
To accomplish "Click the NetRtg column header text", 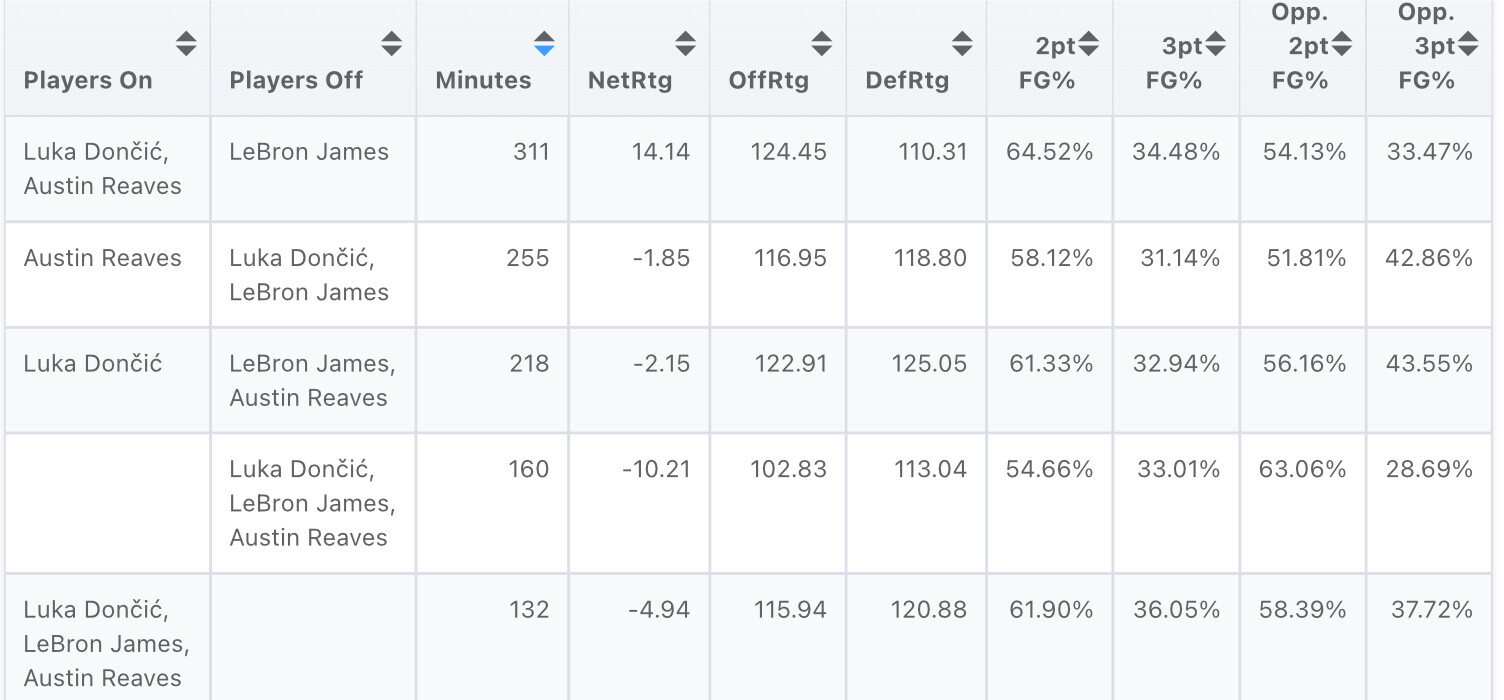I will (630, 81).
